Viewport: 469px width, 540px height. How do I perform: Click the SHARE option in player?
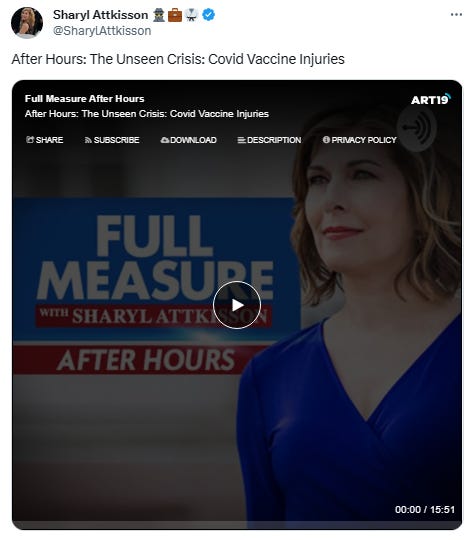(x=44, y=140)
